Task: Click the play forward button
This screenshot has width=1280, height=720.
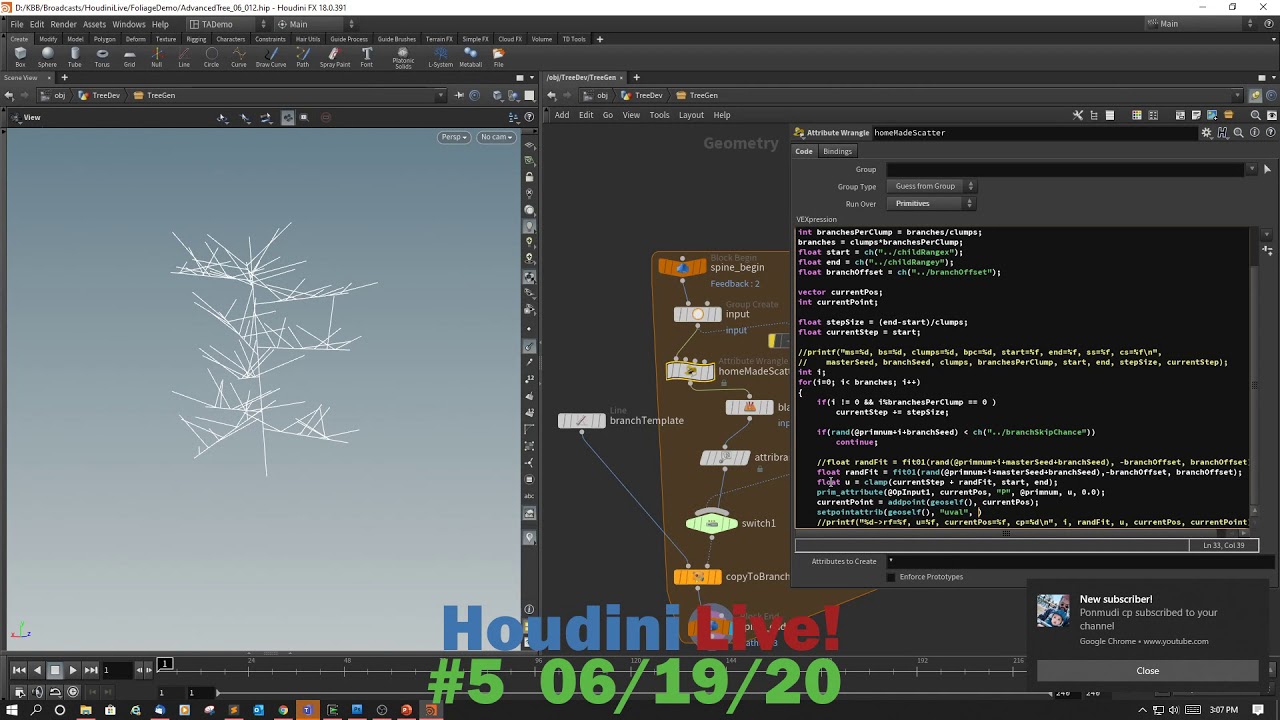Action: pyautogui.click(x=73, y=670)
